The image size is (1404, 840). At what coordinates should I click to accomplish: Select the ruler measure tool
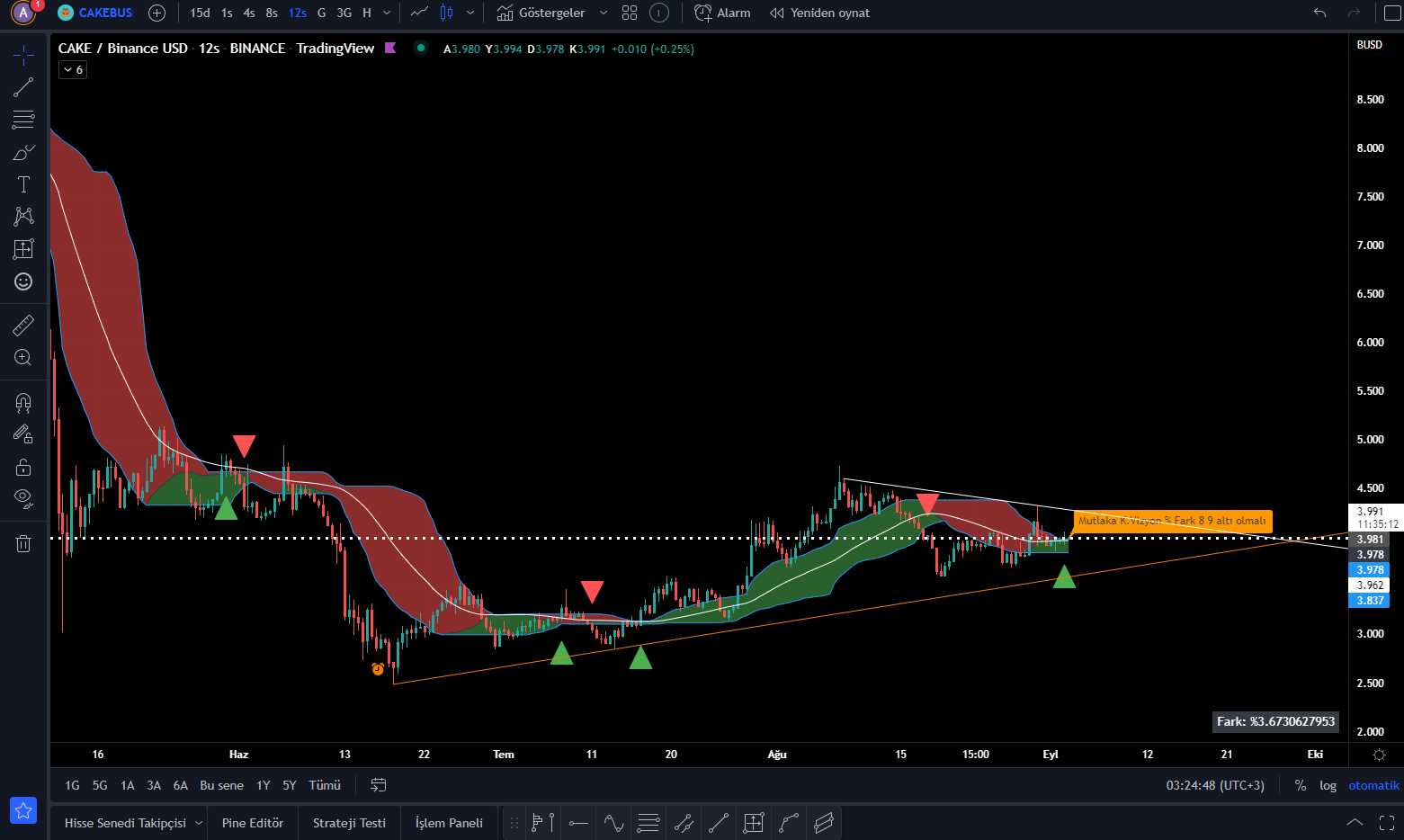click(23, 325)
